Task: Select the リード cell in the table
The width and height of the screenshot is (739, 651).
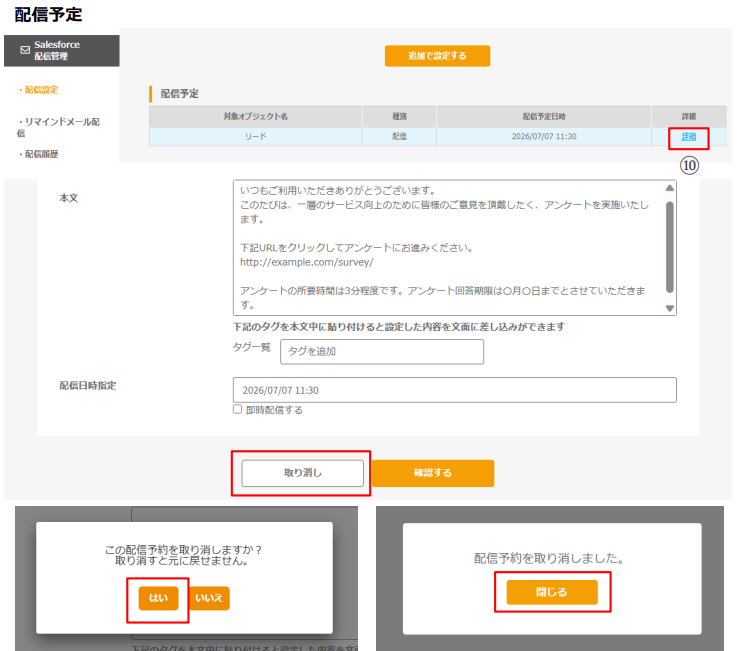Action: 255,137
